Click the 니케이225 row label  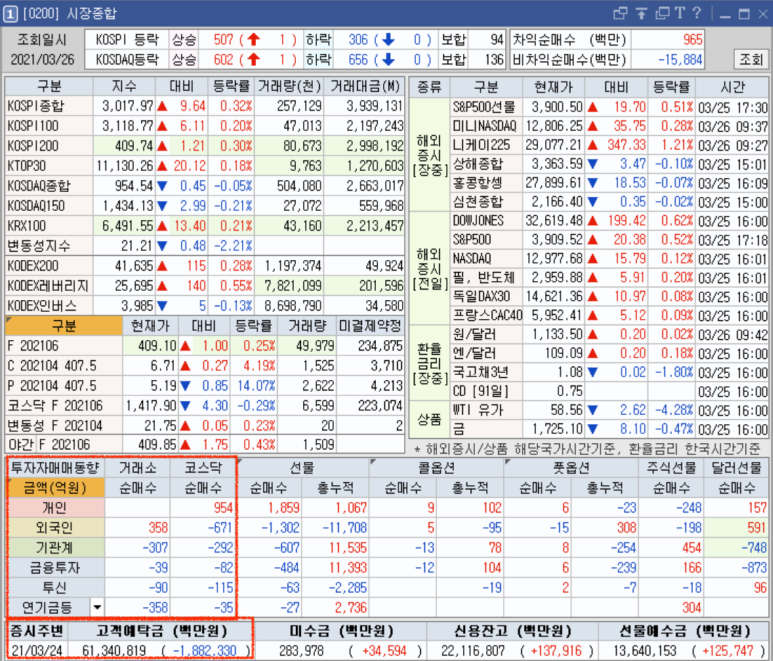coord(486,145)
